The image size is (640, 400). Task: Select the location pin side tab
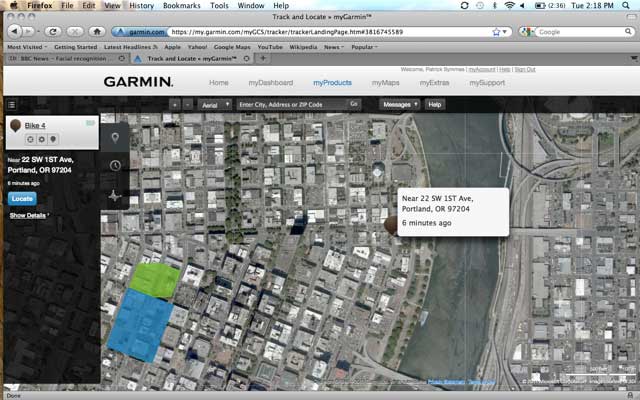116,138
